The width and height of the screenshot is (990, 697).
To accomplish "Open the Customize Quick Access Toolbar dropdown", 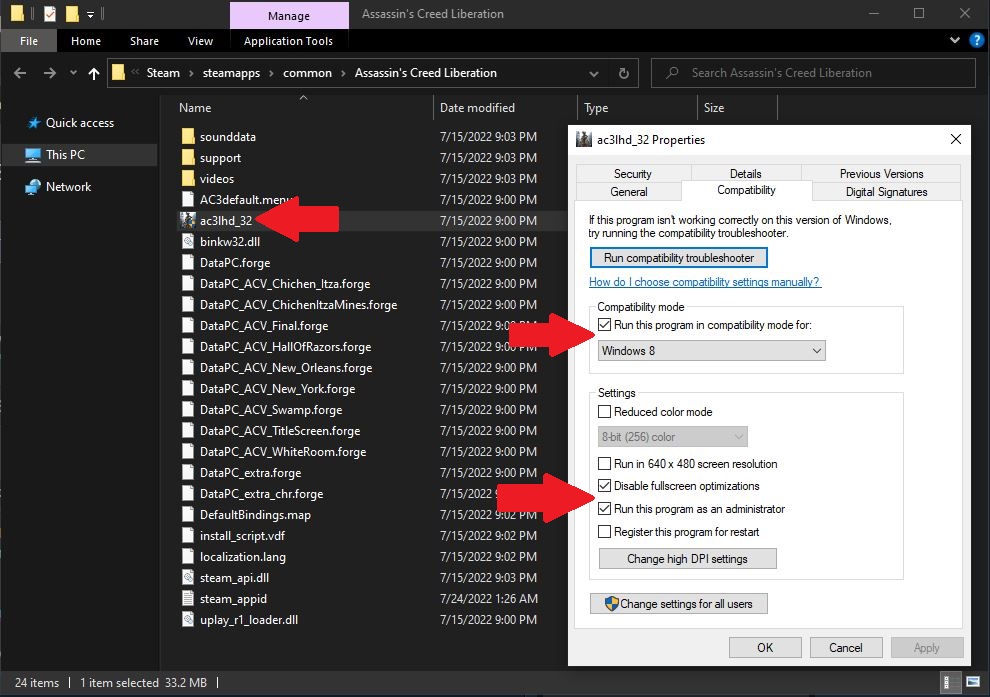I will pyautogui.click(x=90, y=14).
